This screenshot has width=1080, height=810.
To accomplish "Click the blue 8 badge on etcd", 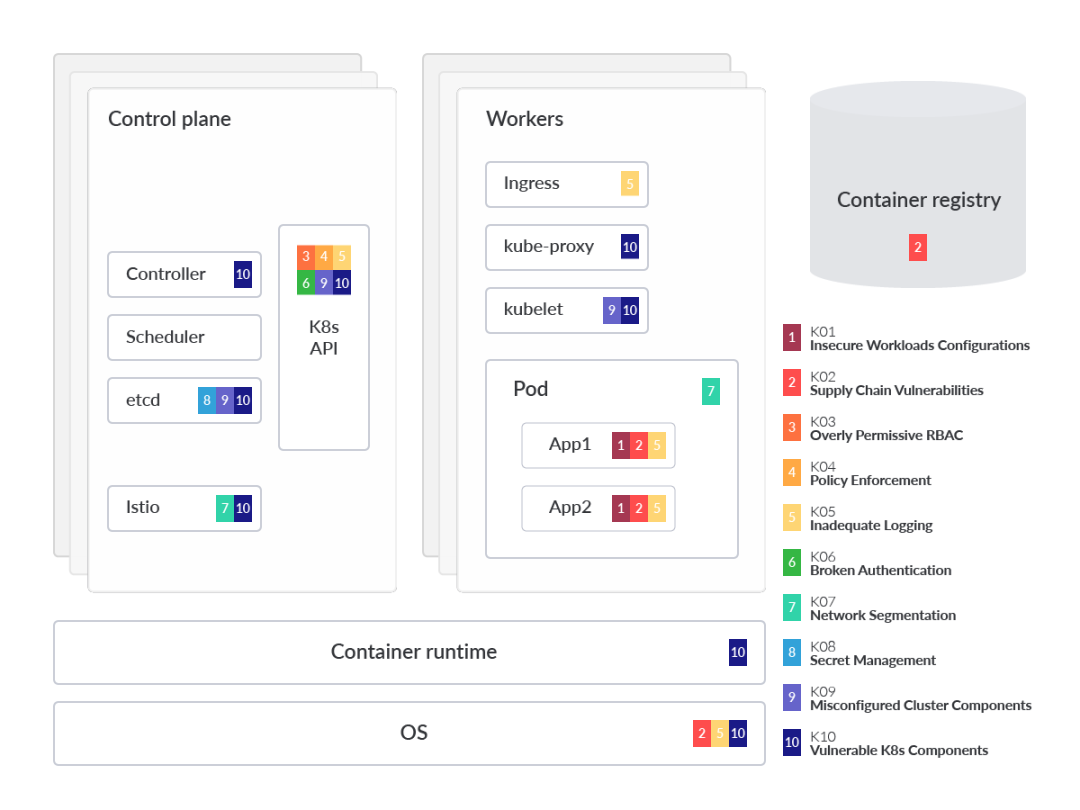I will click(x=207, y=401).
